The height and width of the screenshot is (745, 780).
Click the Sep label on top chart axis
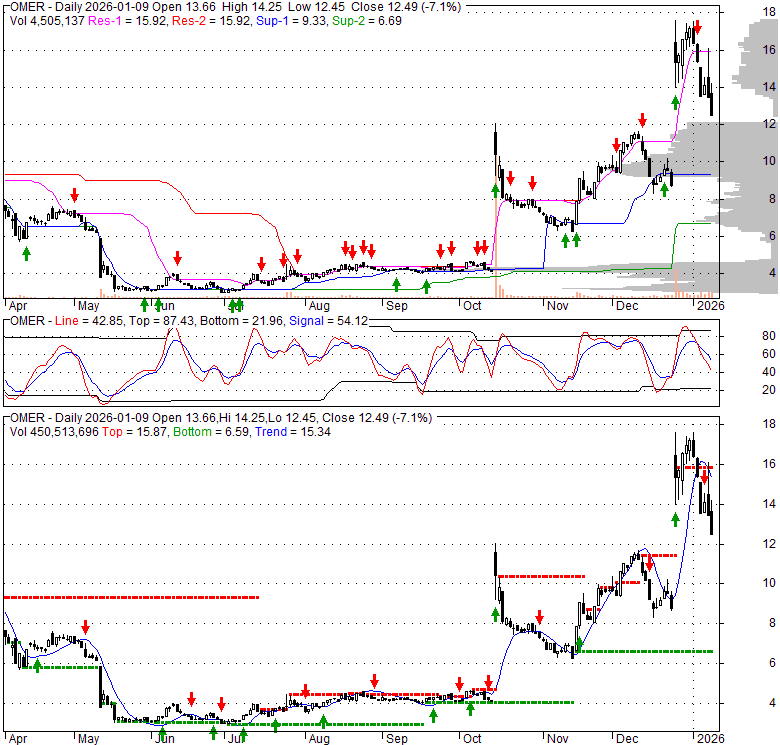click(396, 305)
